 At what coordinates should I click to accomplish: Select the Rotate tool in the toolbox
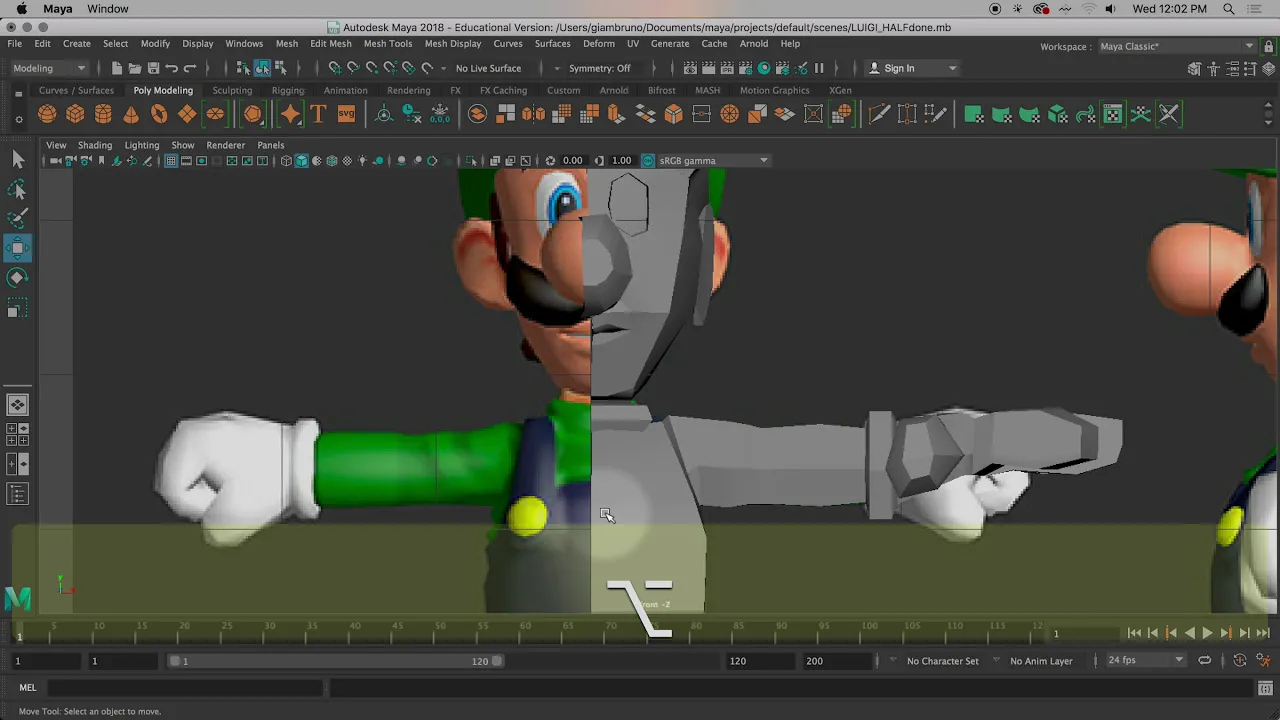(17, 278)
